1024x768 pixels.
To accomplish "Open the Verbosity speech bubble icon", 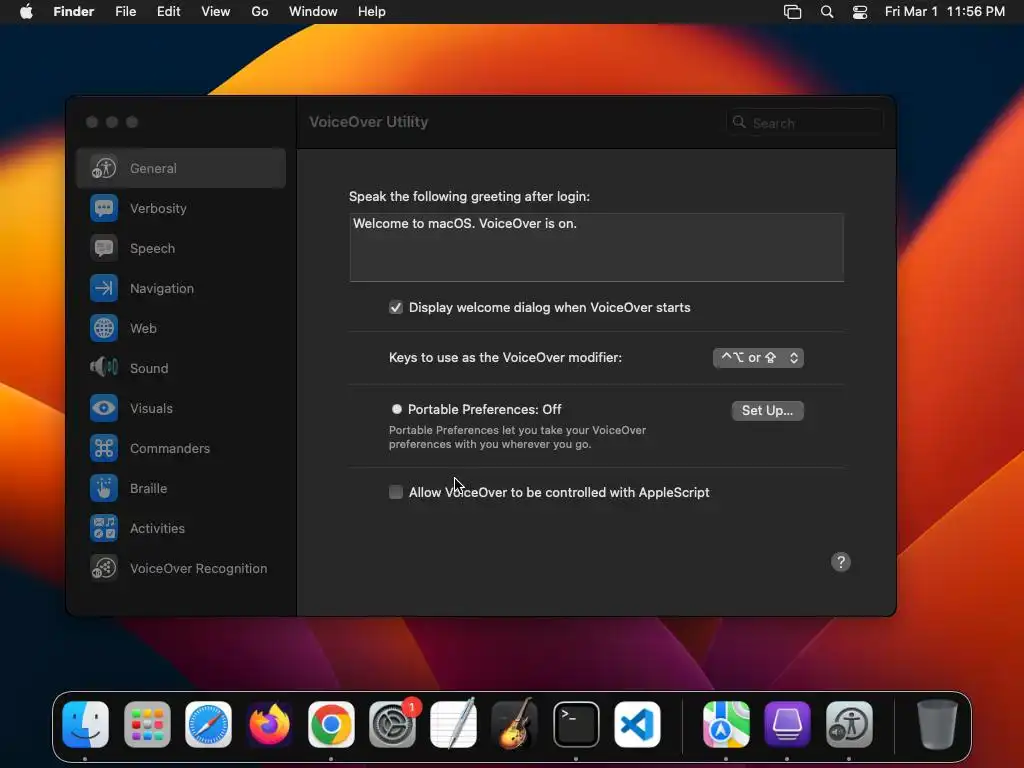I will click(104, 208).
